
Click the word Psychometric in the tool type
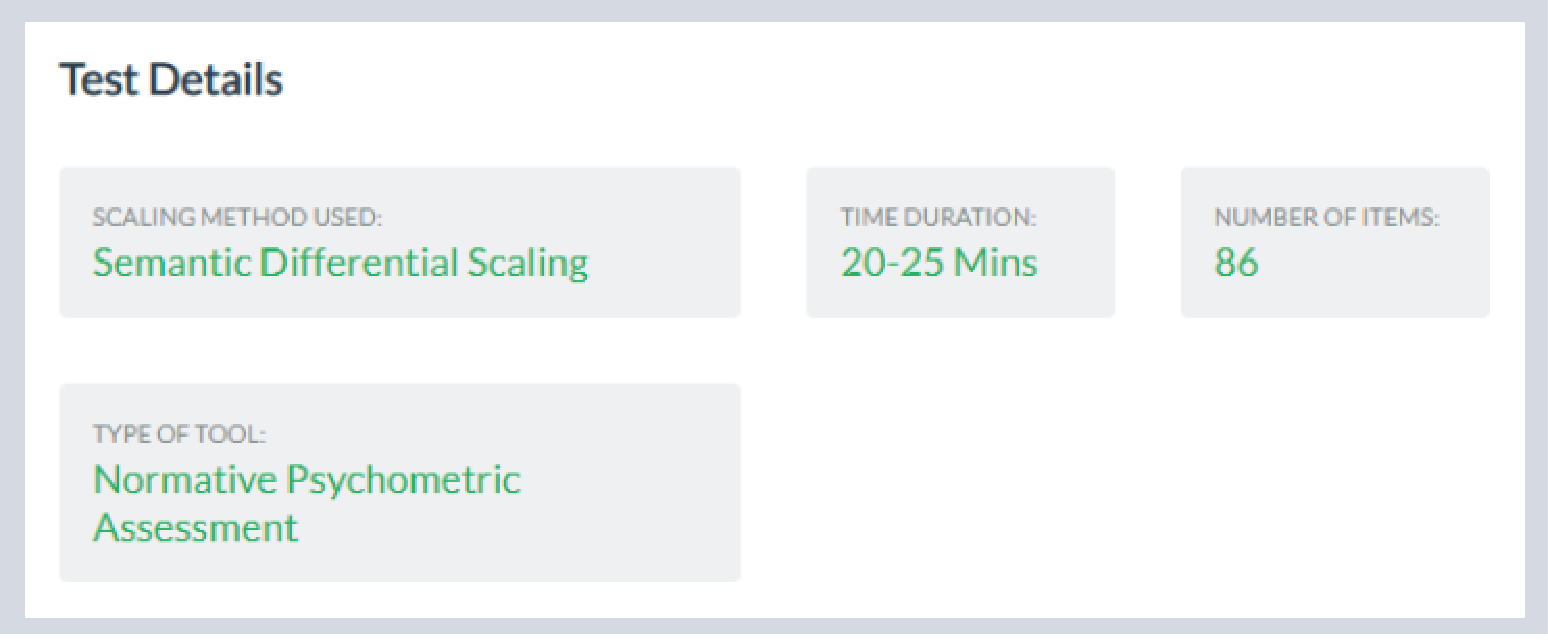403,481
